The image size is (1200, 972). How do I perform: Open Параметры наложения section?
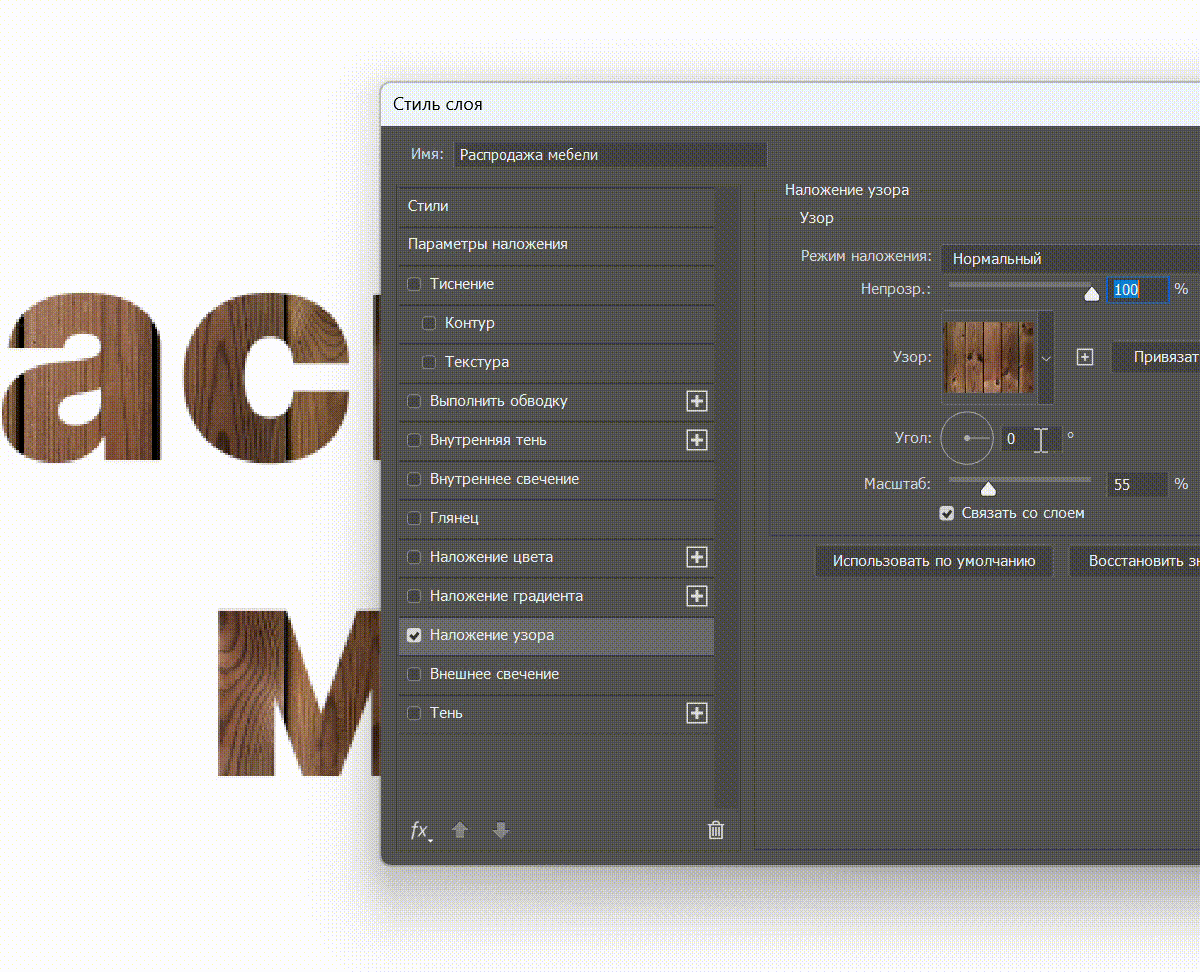(557, 244)
